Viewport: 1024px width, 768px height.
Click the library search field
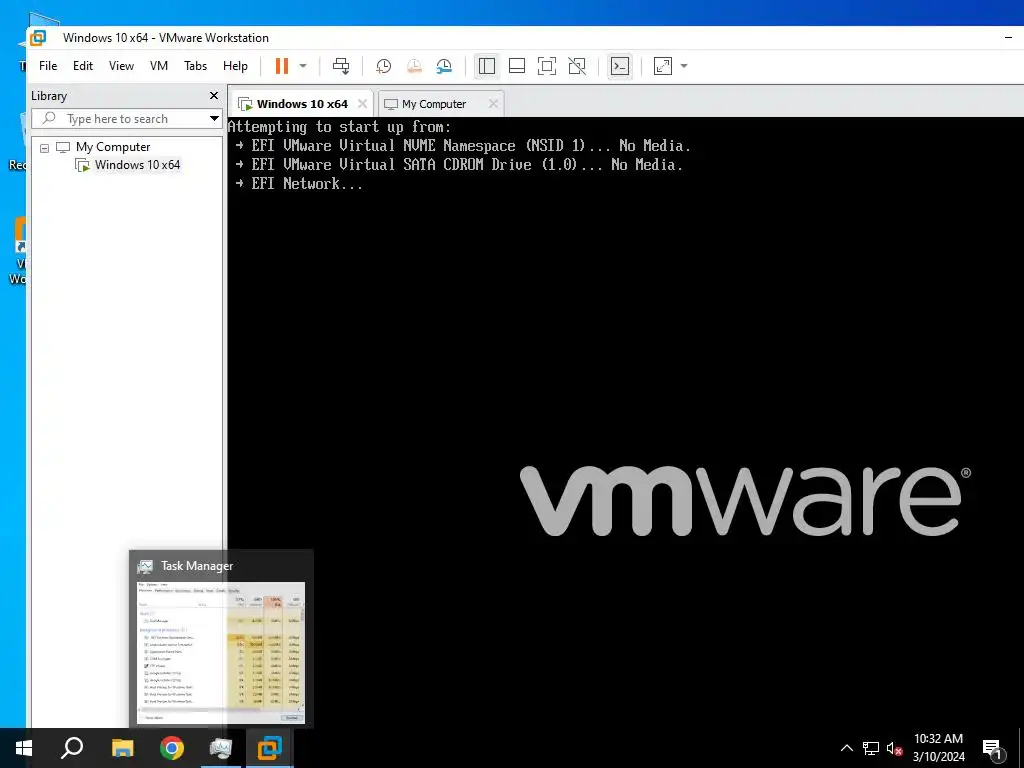(126, 119)
